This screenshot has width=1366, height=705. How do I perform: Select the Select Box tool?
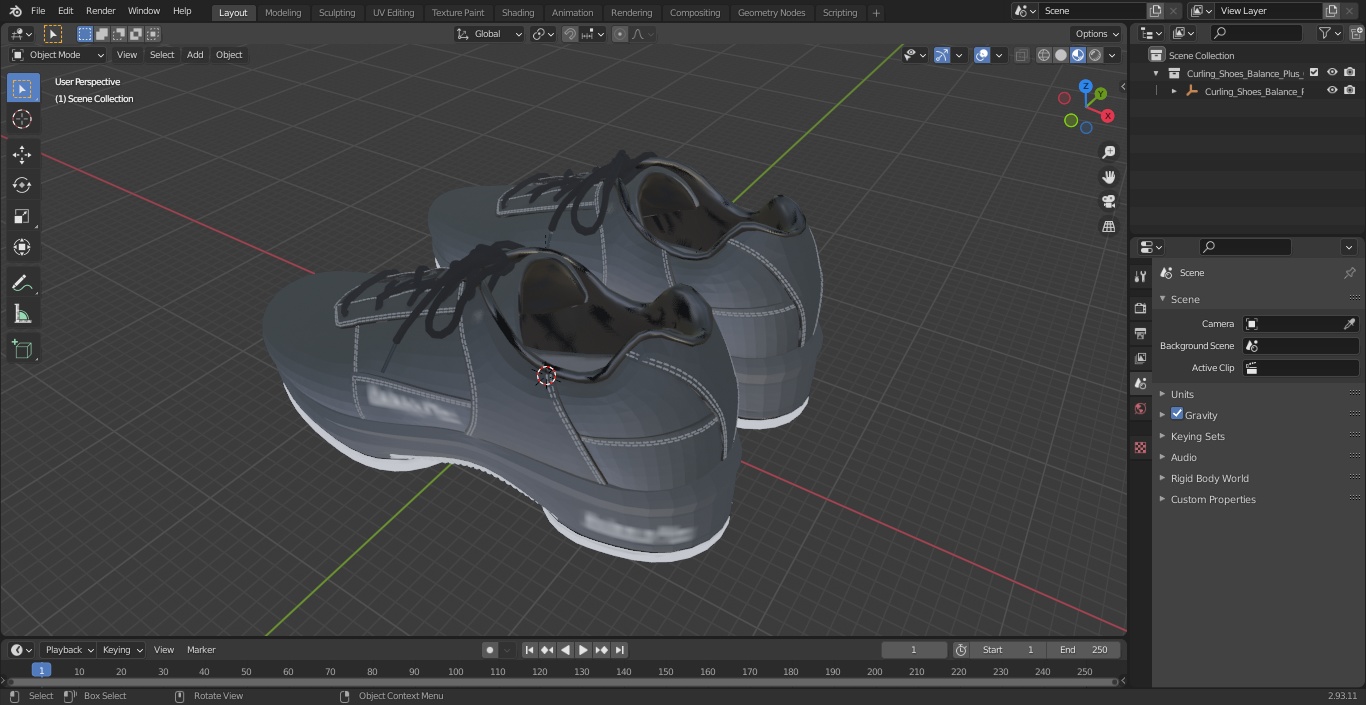22,88
